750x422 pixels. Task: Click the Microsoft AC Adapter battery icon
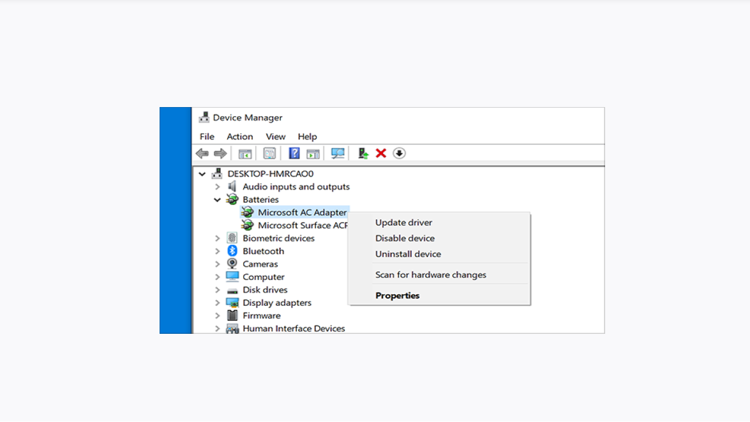pos(247,212)
